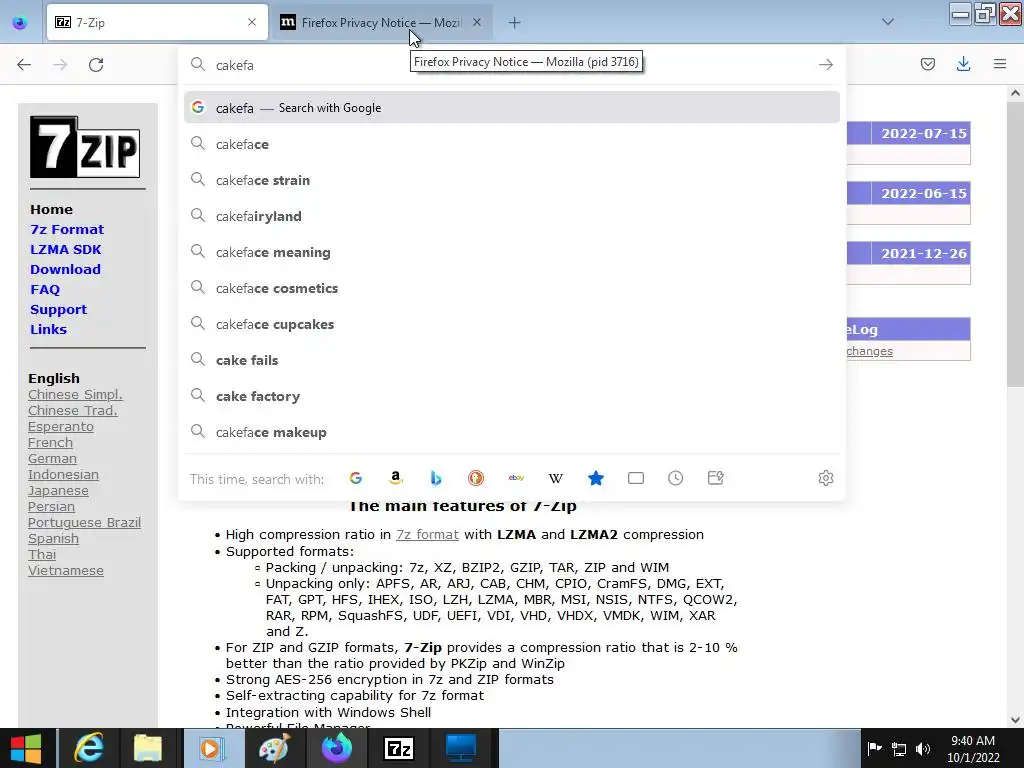Go back with the back arrow
This screenshot has height=768, width=1024.
(24, 65)
